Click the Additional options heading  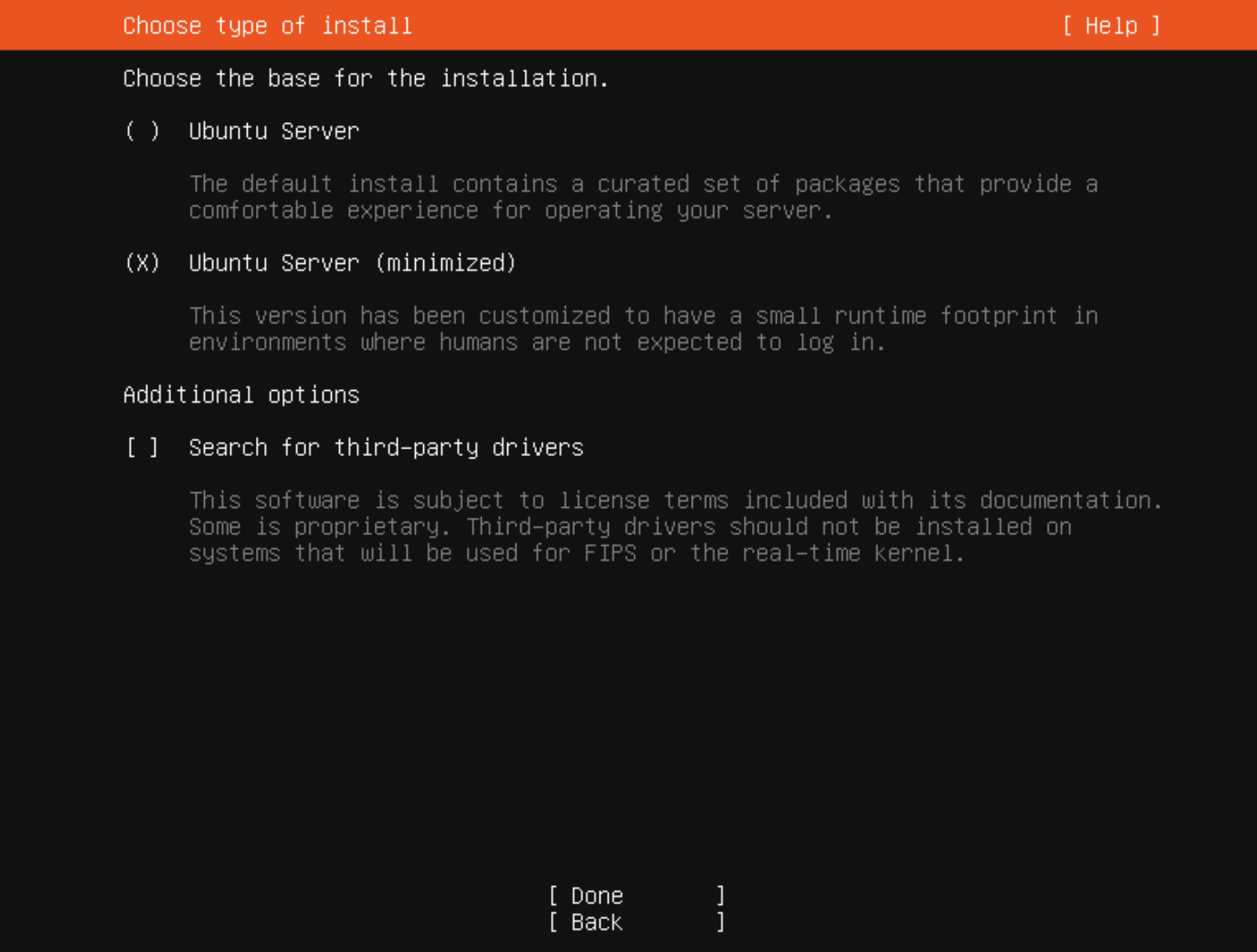(x=242, y=395)
